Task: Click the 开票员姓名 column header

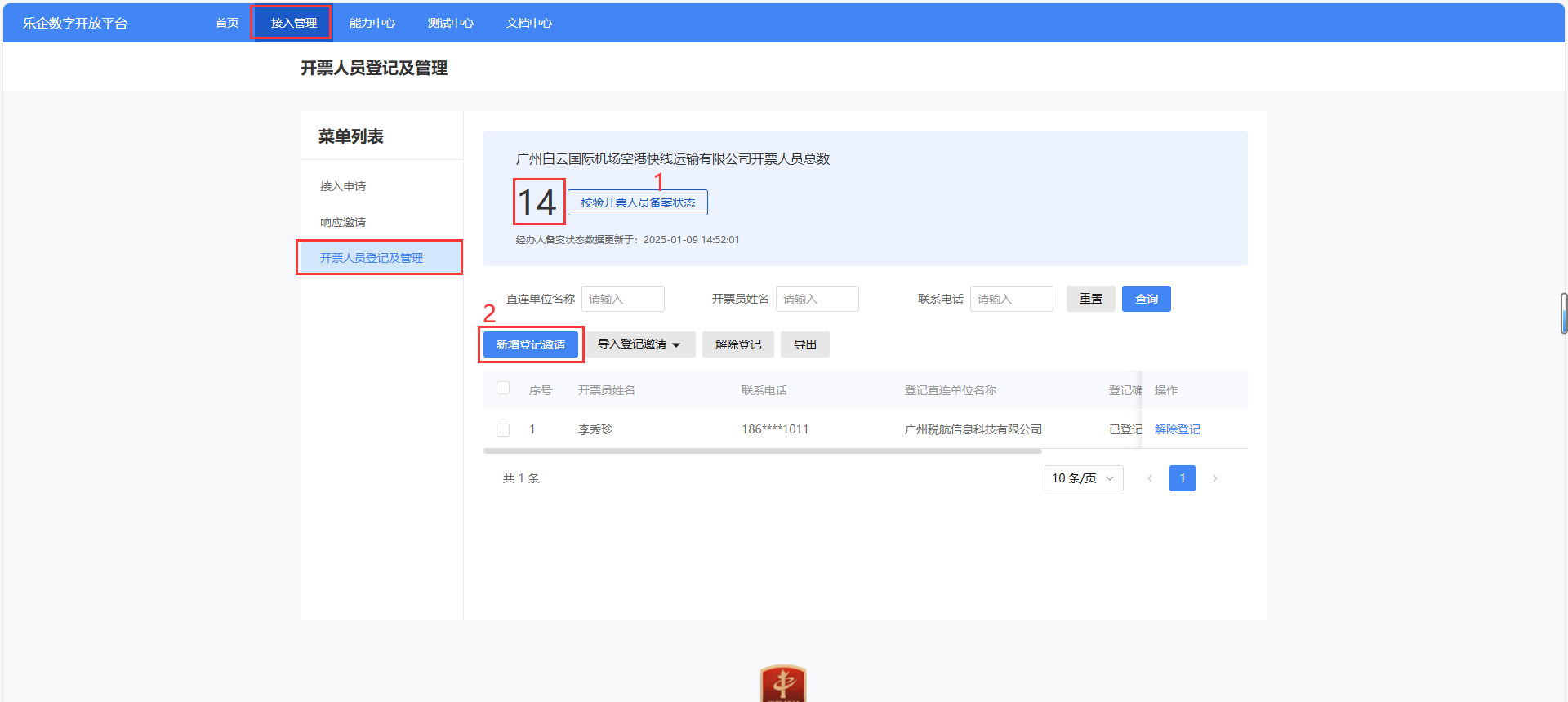Action: (607, 390)
